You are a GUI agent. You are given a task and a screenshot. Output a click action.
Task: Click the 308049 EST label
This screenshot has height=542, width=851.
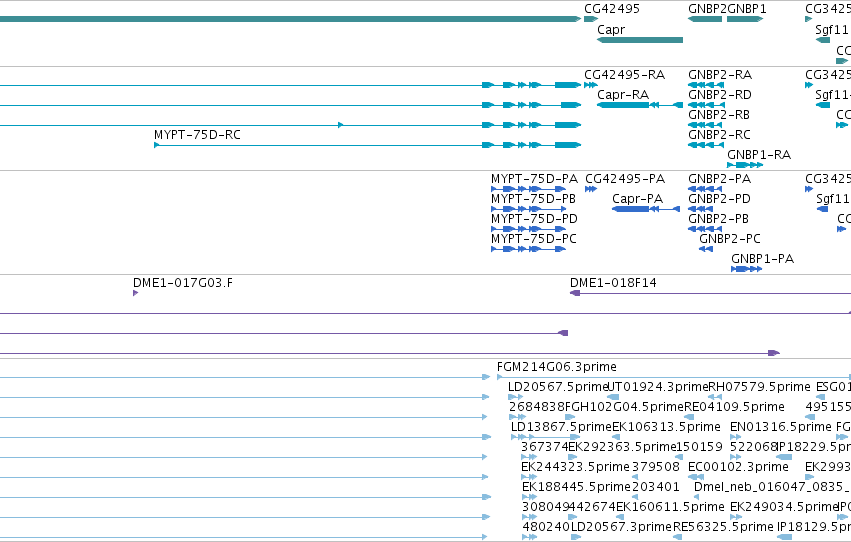(x=545, y=507)
